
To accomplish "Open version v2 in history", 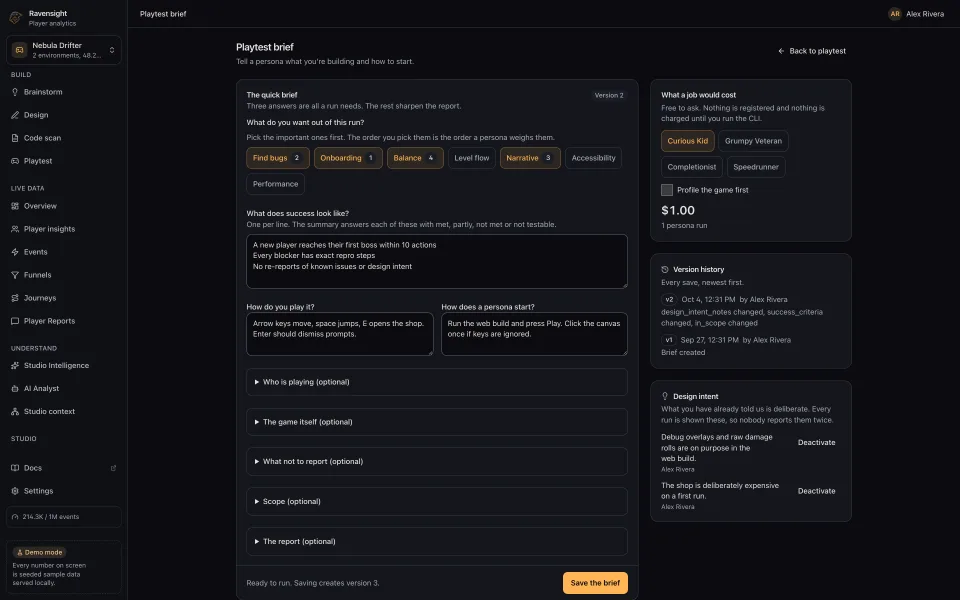I will (669, 299).
